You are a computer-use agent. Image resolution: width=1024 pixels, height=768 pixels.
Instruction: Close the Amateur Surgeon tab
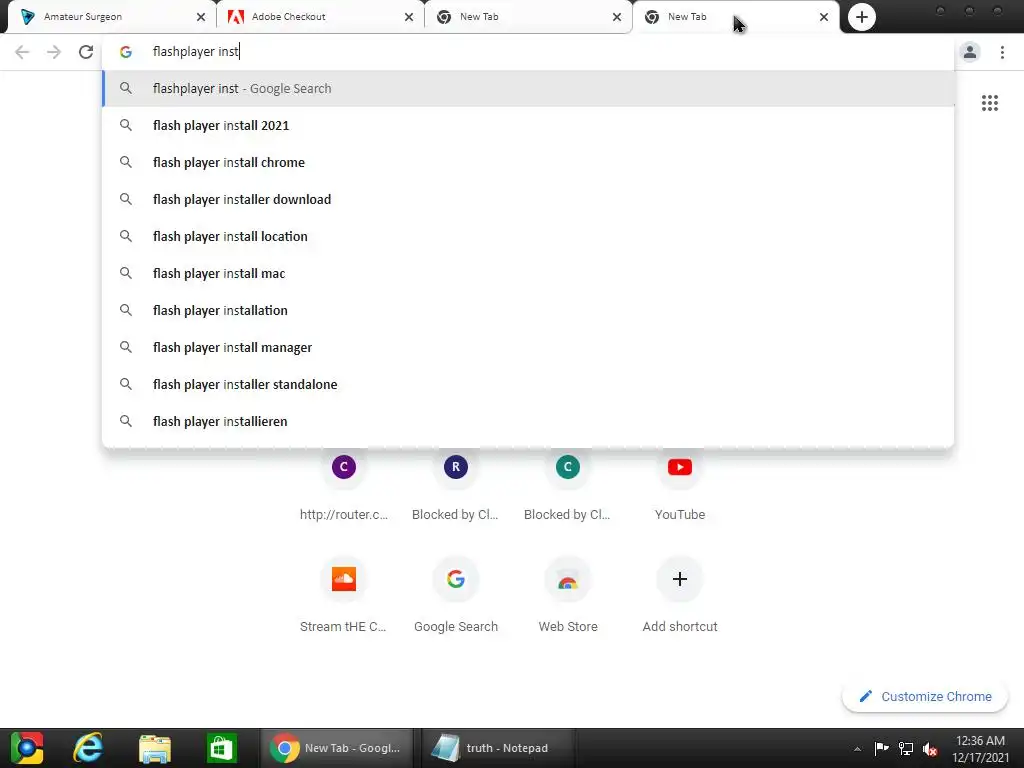click(x=201, y=17)
